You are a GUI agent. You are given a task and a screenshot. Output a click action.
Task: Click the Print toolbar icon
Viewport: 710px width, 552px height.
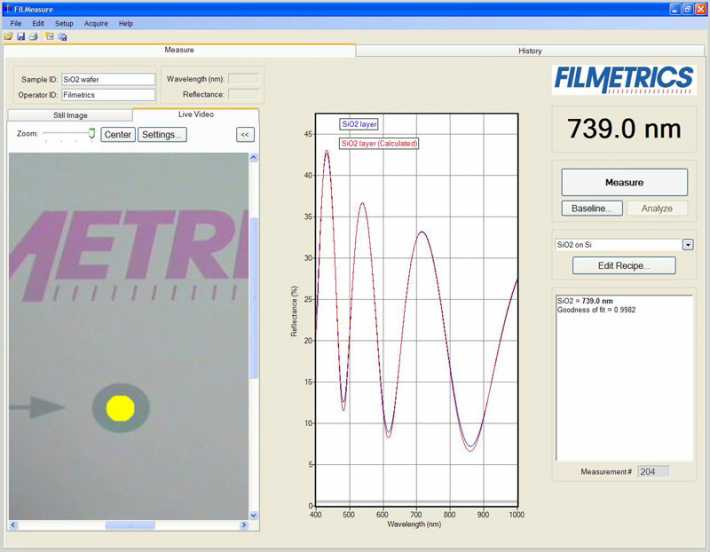32,36
